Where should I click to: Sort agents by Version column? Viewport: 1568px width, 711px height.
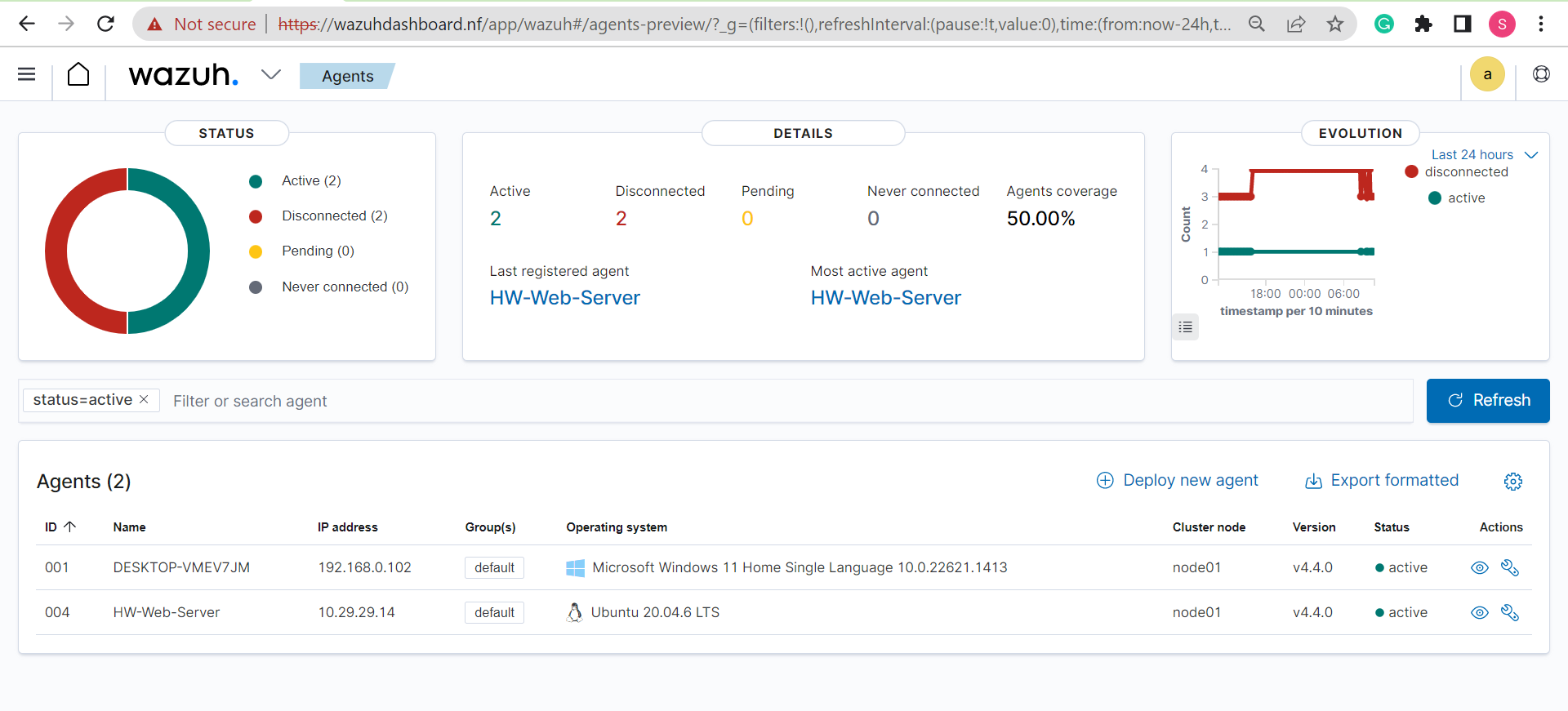pyautogui.click(x=1314, y=527)
